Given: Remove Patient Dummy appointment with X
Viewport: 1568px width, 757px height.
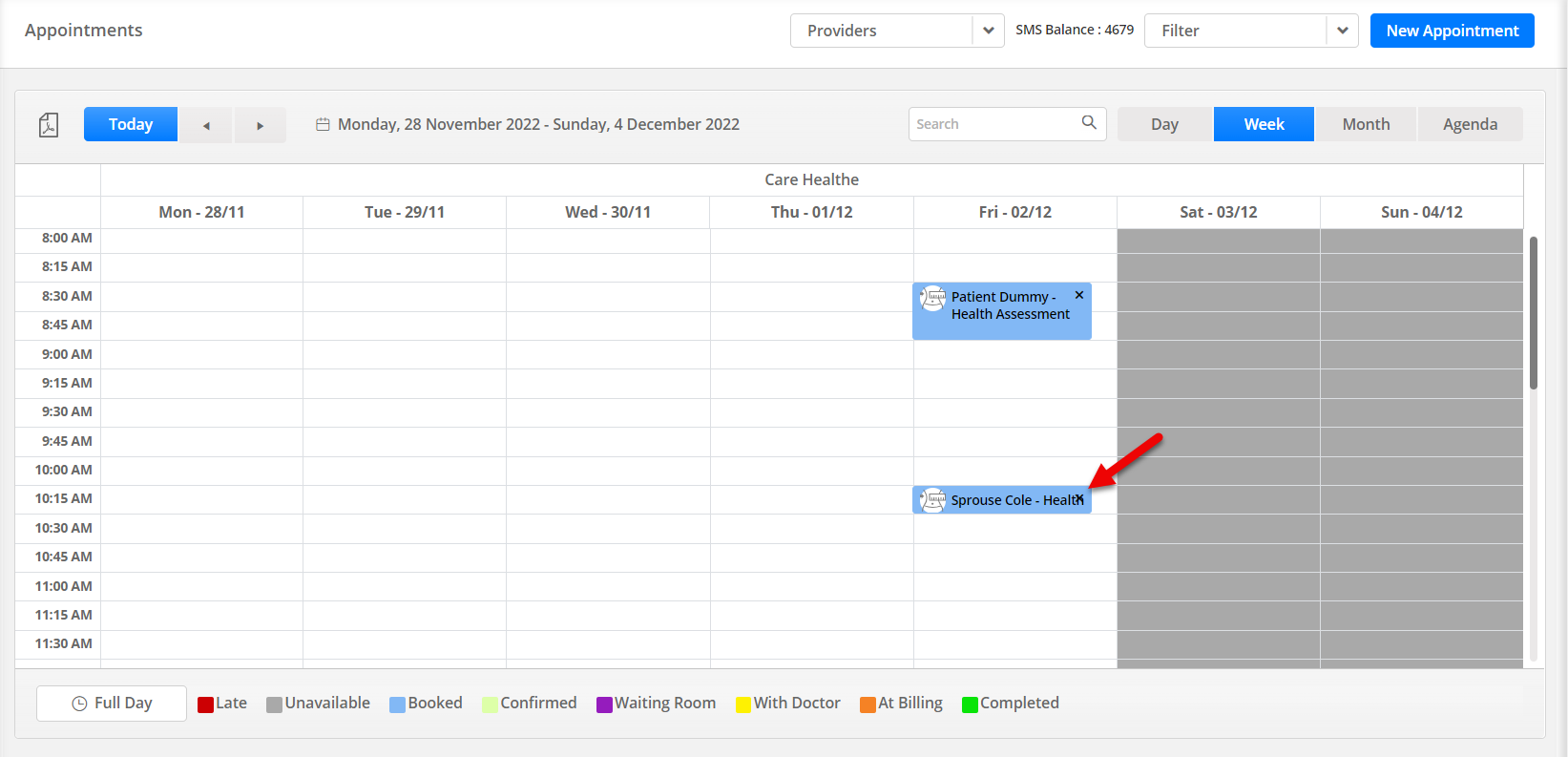Looking at the screenshot, I should click(1079, 296).
